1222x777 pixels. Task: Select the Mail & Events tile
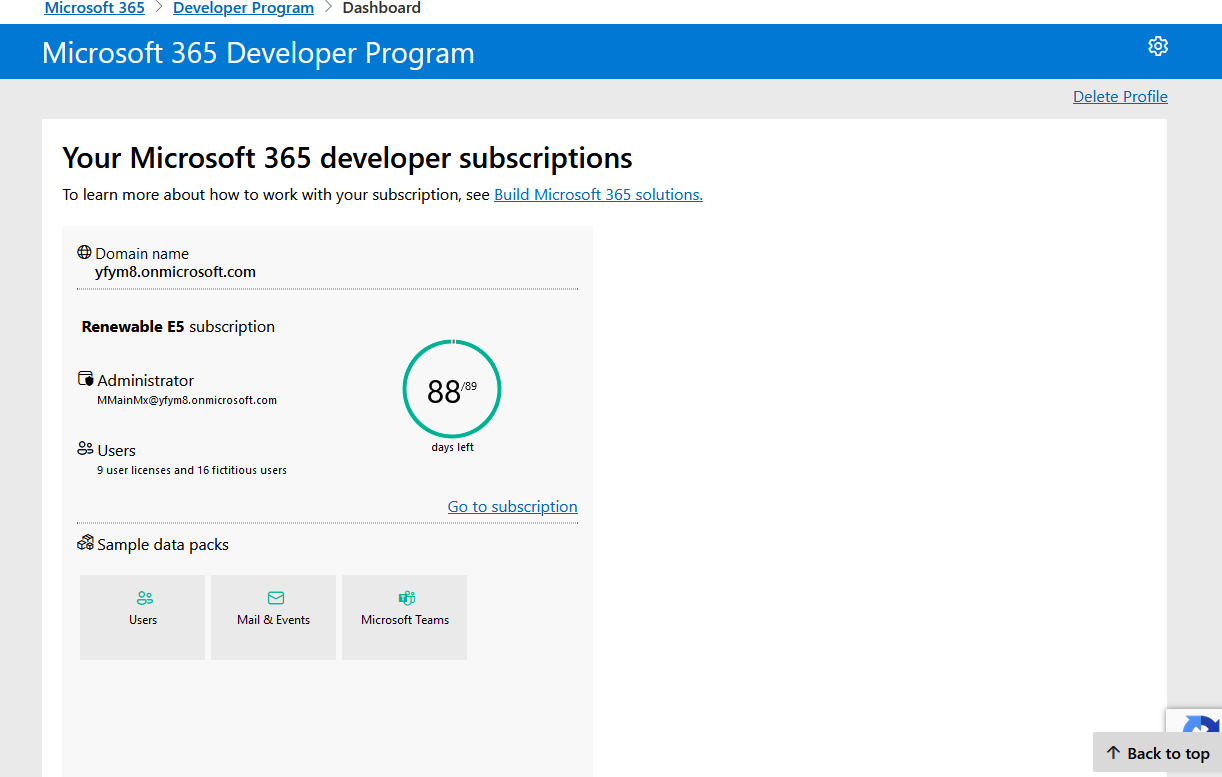[273, 617]
